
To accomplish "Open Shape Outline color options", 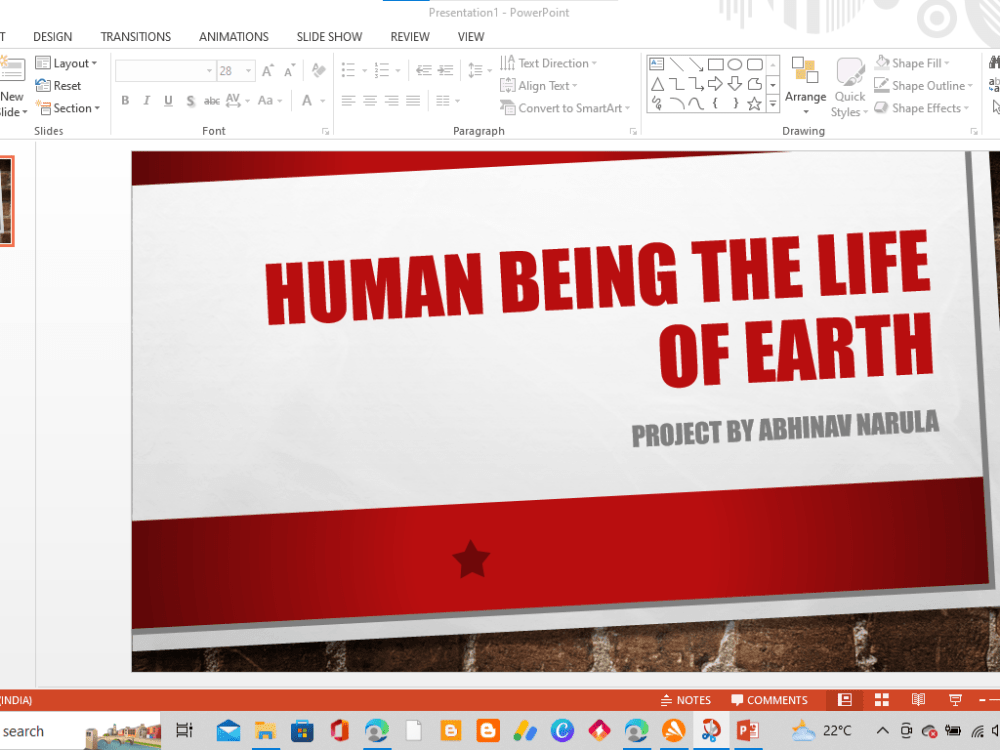I will [923, 85].
